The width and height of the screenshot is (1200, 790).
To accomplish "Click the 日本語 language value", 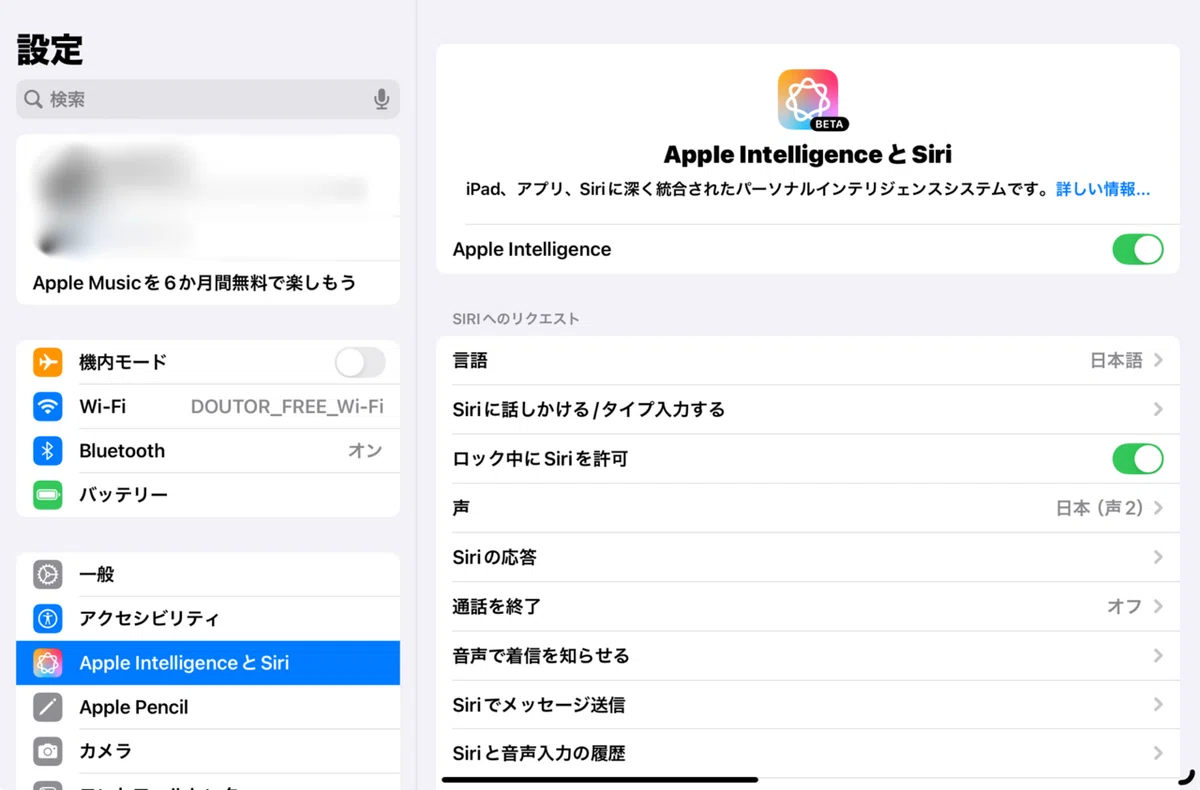I will click(1116, 360).
